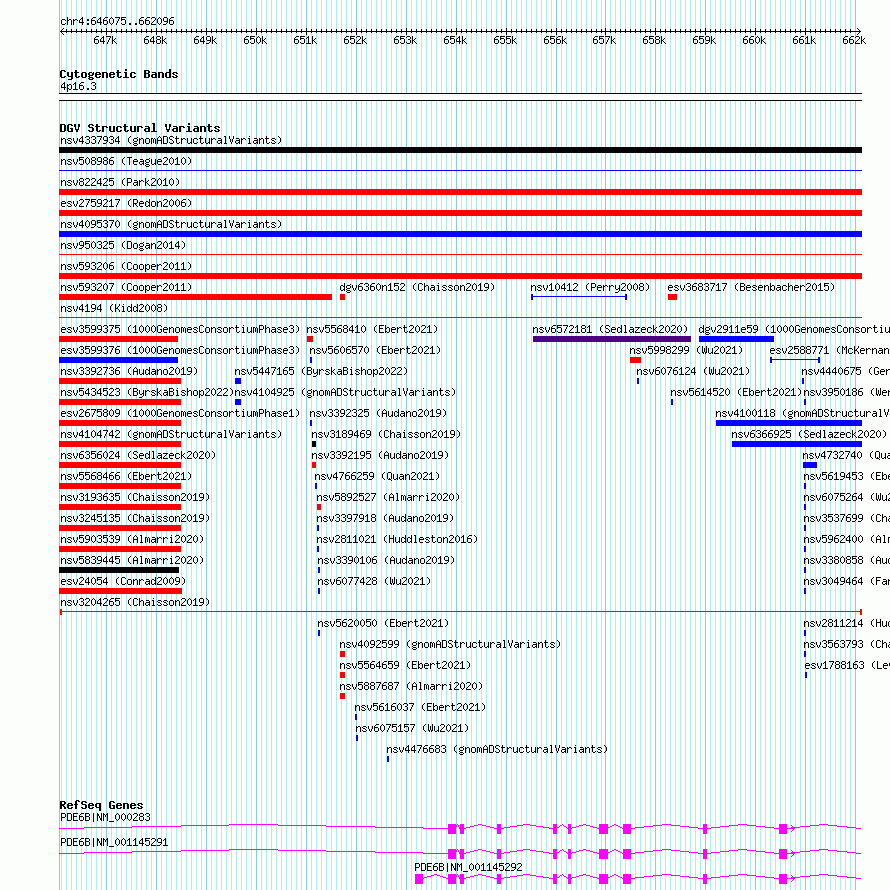Open variant nsv5887687 (Almarri2020)
Screen dimensions: 890x890
point(412,686)
